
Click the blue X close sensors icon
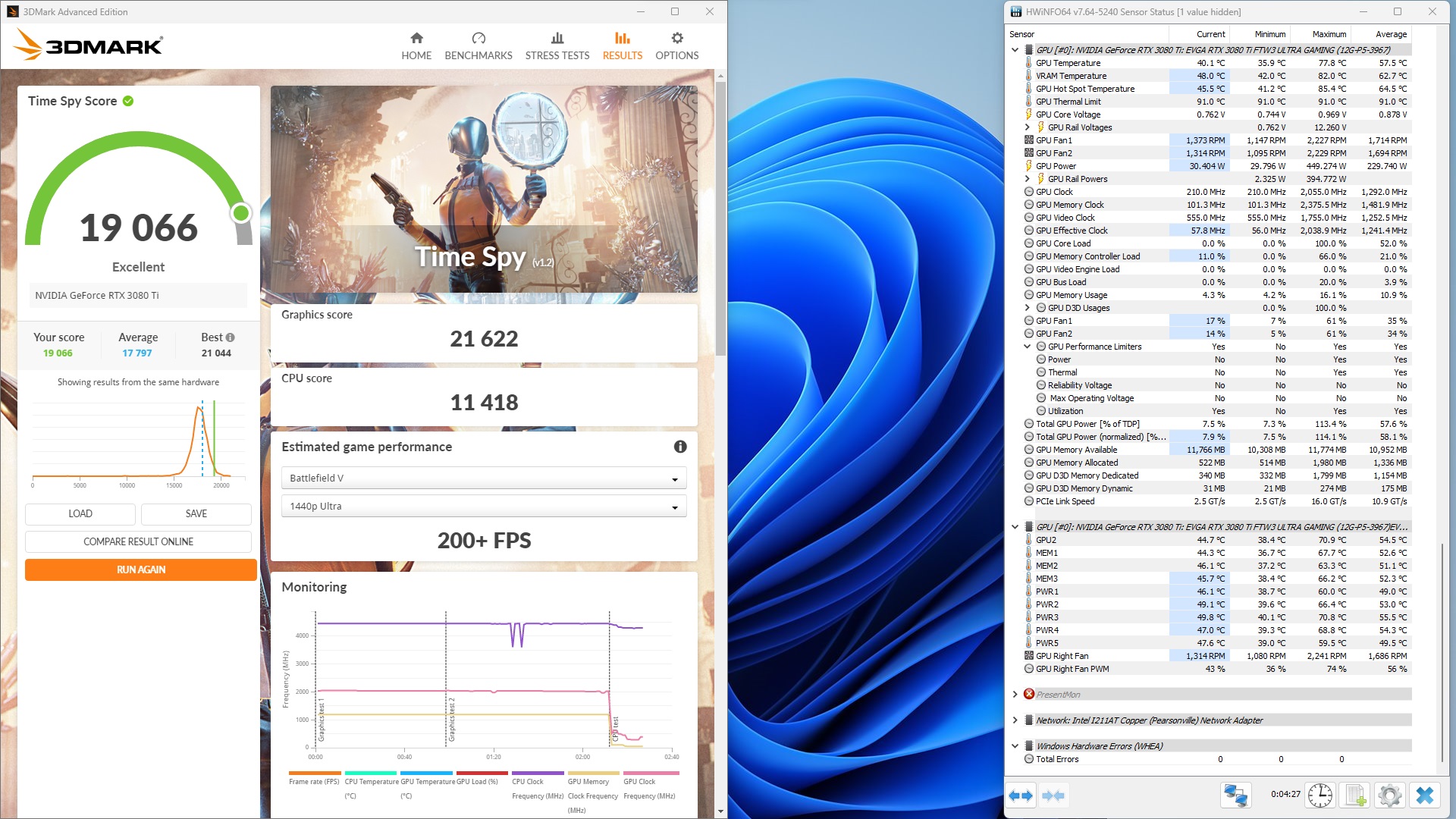[1425, 795]
